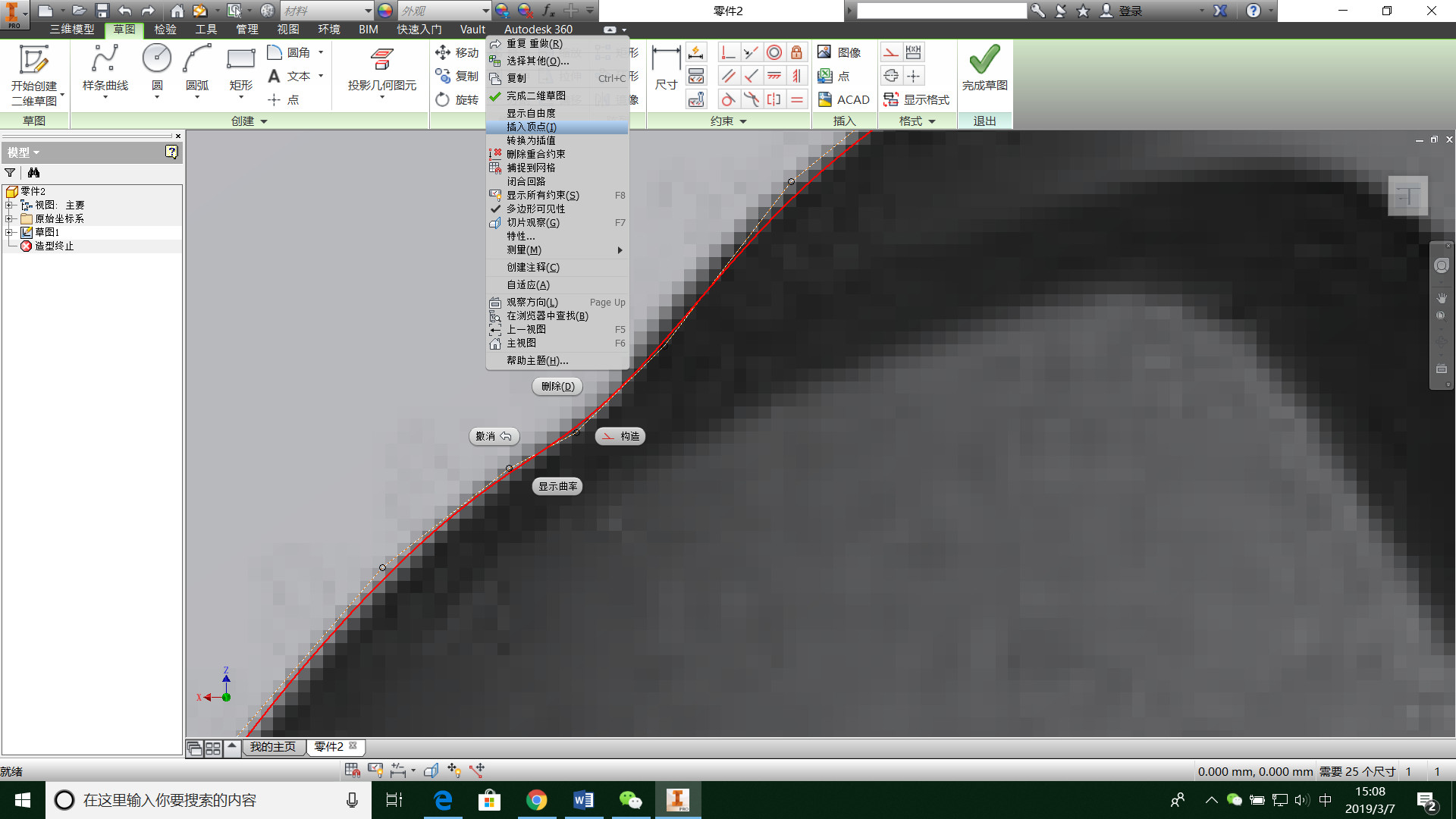Switch to the 三维模型 ribbon tab

(72, 29)
